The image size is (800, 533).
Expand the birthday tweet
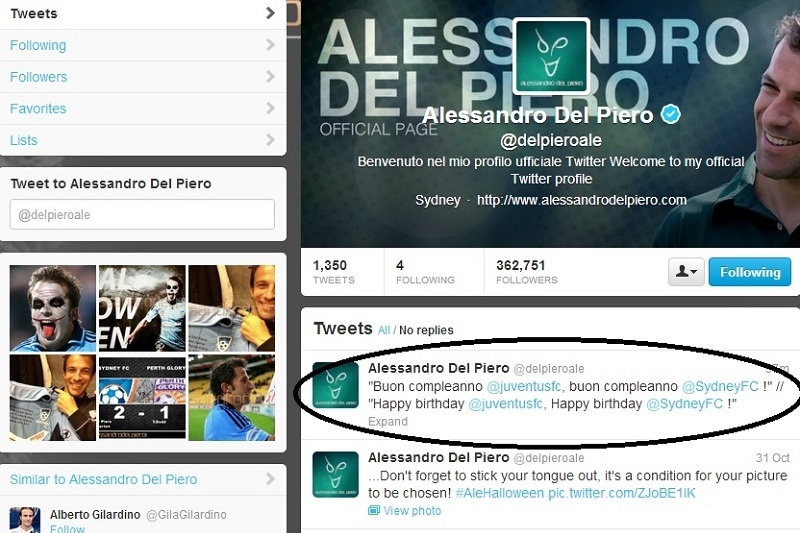pyautogui.click(x=388, y=422)
